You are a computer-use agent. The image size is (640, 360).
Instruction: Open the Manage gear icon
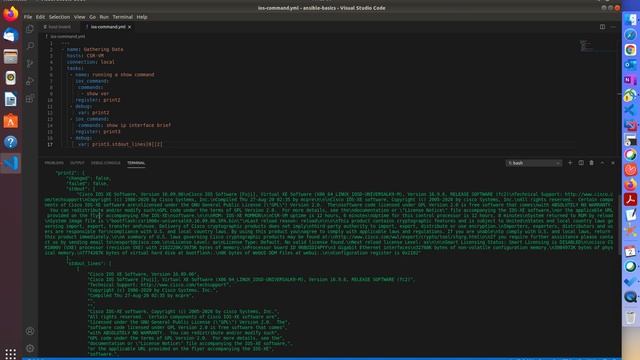[x=30, y=348]
